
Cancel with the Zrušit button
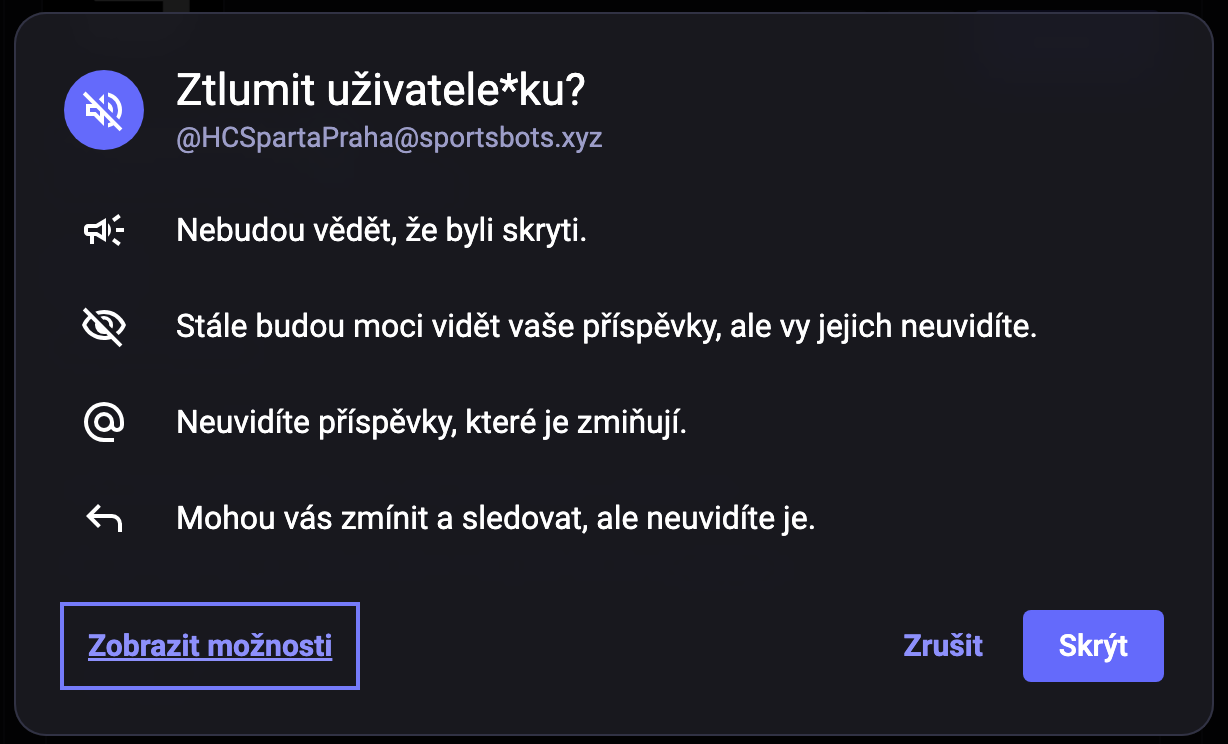coord(943,646)
